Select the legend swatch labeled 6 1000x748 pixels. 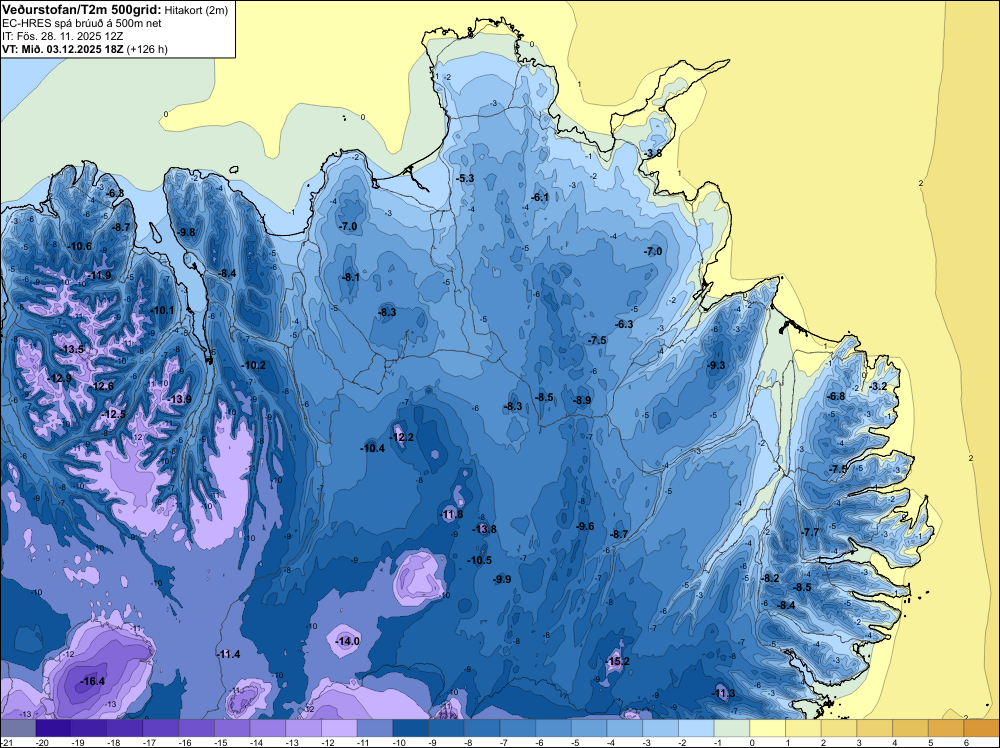coord(982,728)
